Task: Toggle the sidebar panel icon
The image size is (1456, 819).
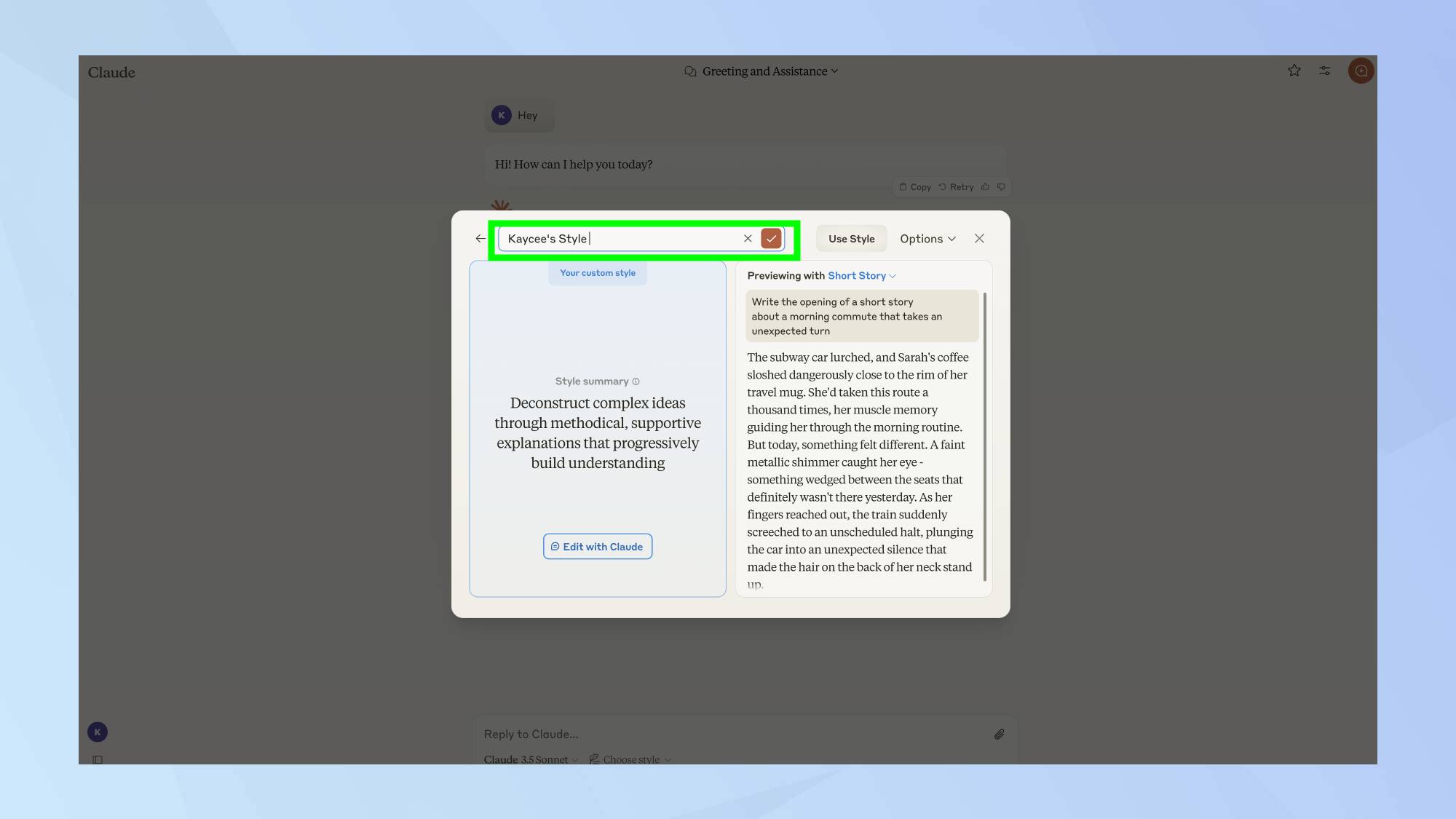Action: click(x=98, y=759)
